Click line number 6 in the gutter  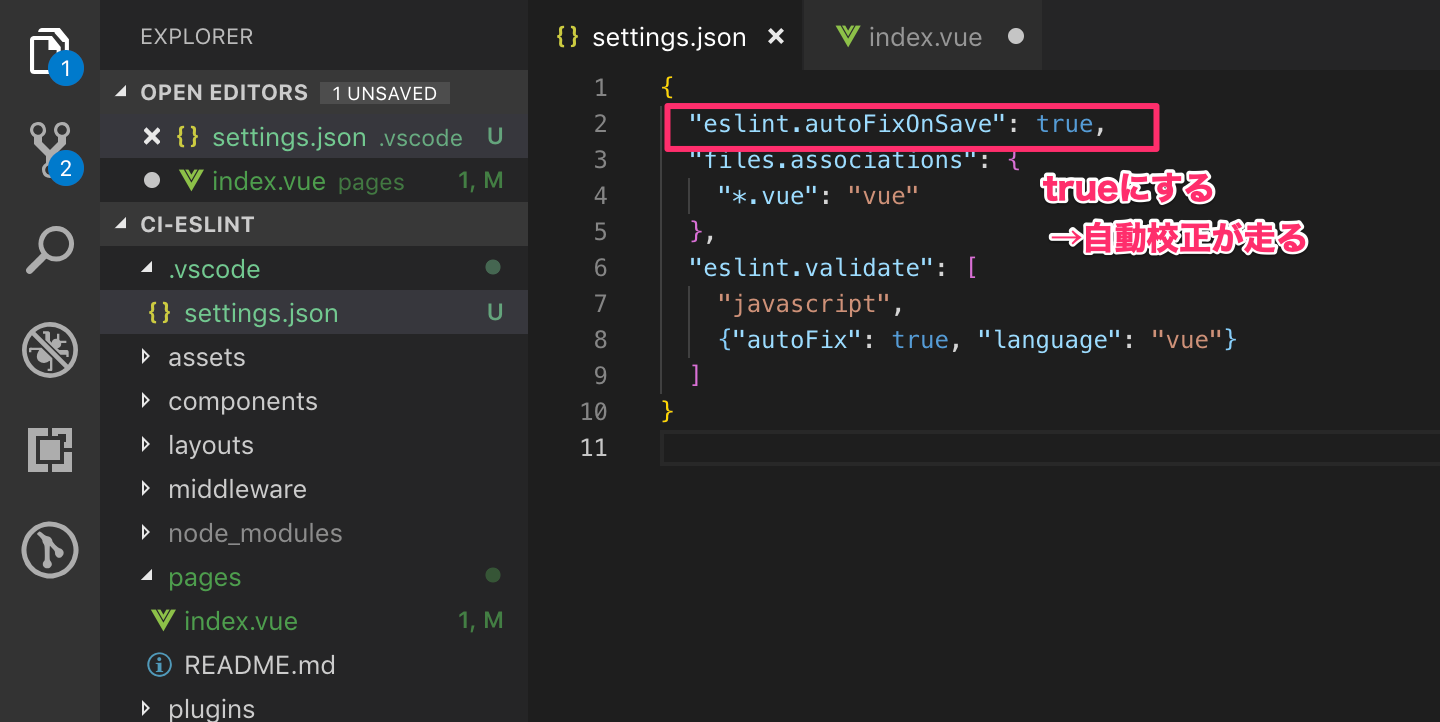point(600,268)
